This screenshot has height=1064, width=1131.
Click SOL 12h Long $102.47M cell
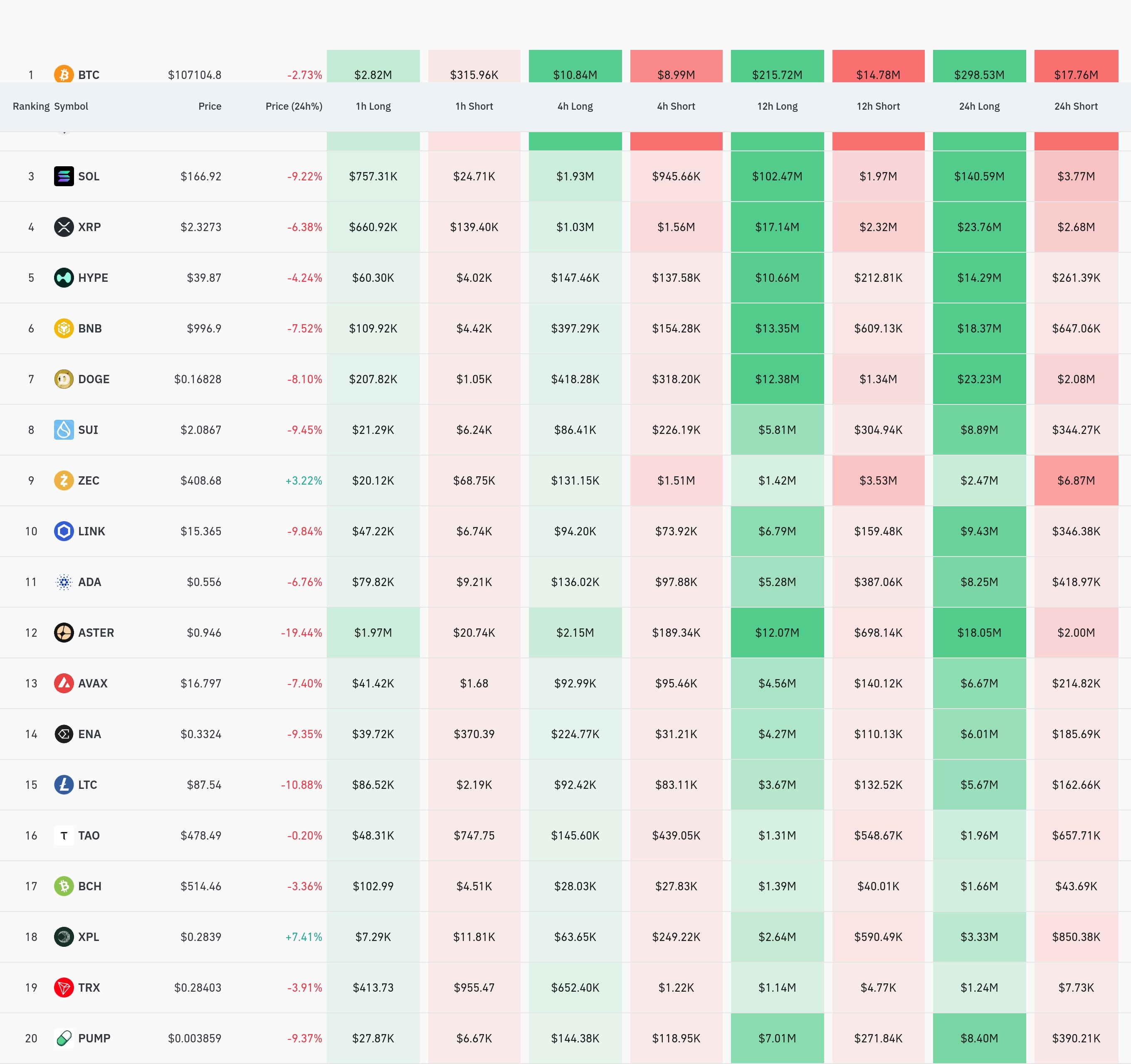click(777, 176)
